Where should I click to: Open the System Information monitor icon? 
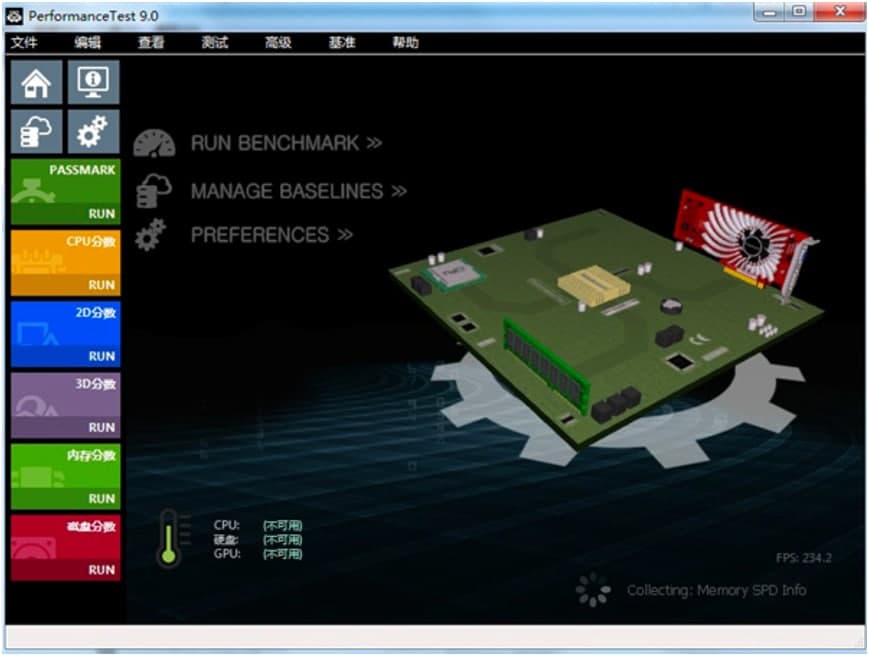tap(93, 82)
